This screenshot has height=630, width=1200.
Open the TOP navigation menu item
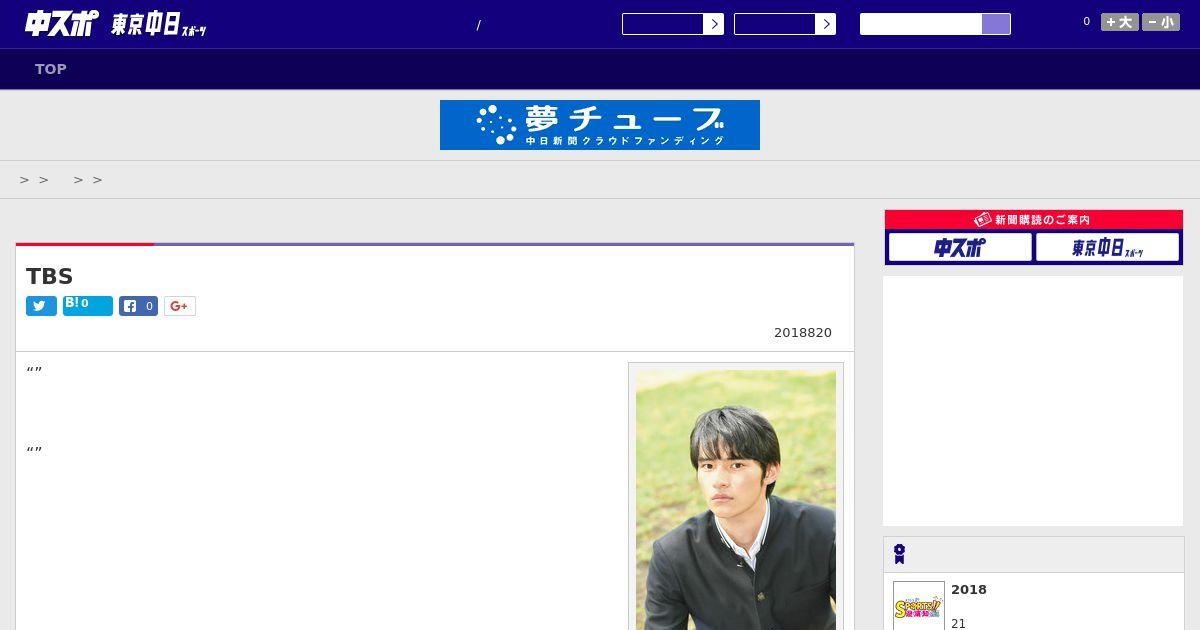[51, 69]
